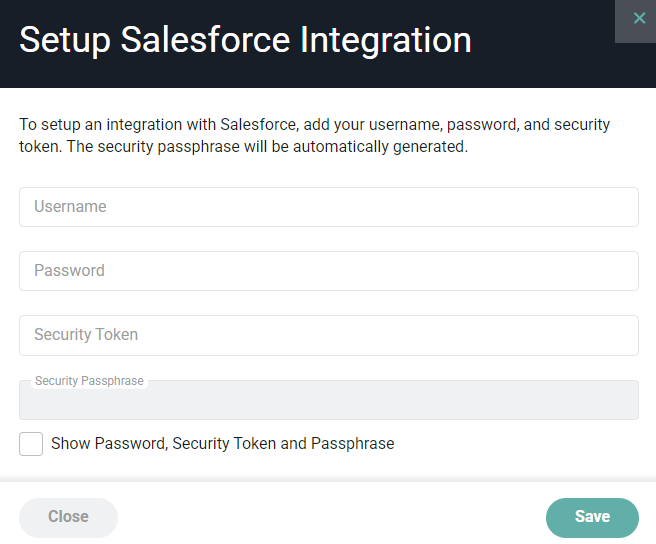Click the empty dark header area beside the title
The width and height of the screenshot is (656, 544).
pos(544,63)
